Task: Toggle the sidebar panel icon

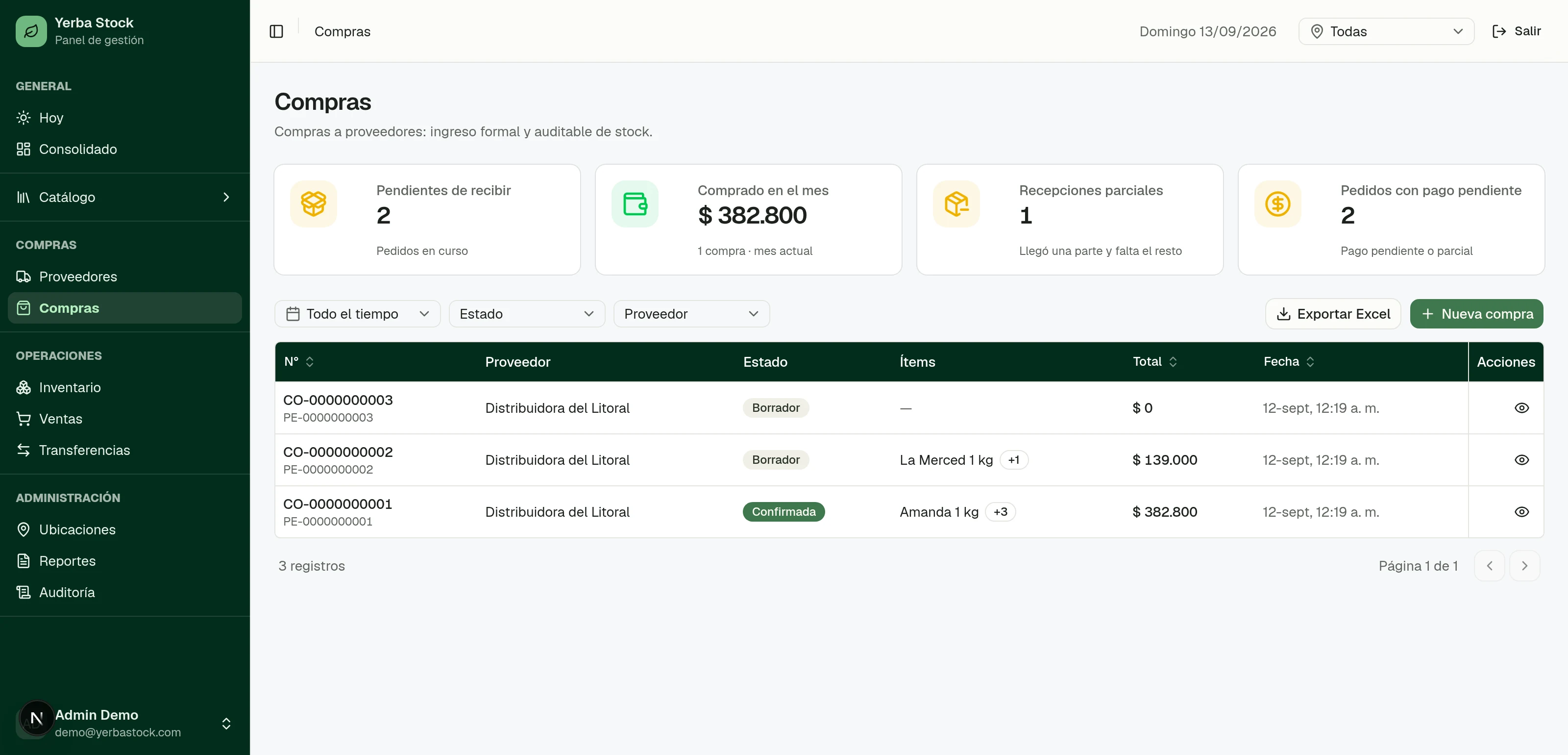Action: [x=276, y=31]
